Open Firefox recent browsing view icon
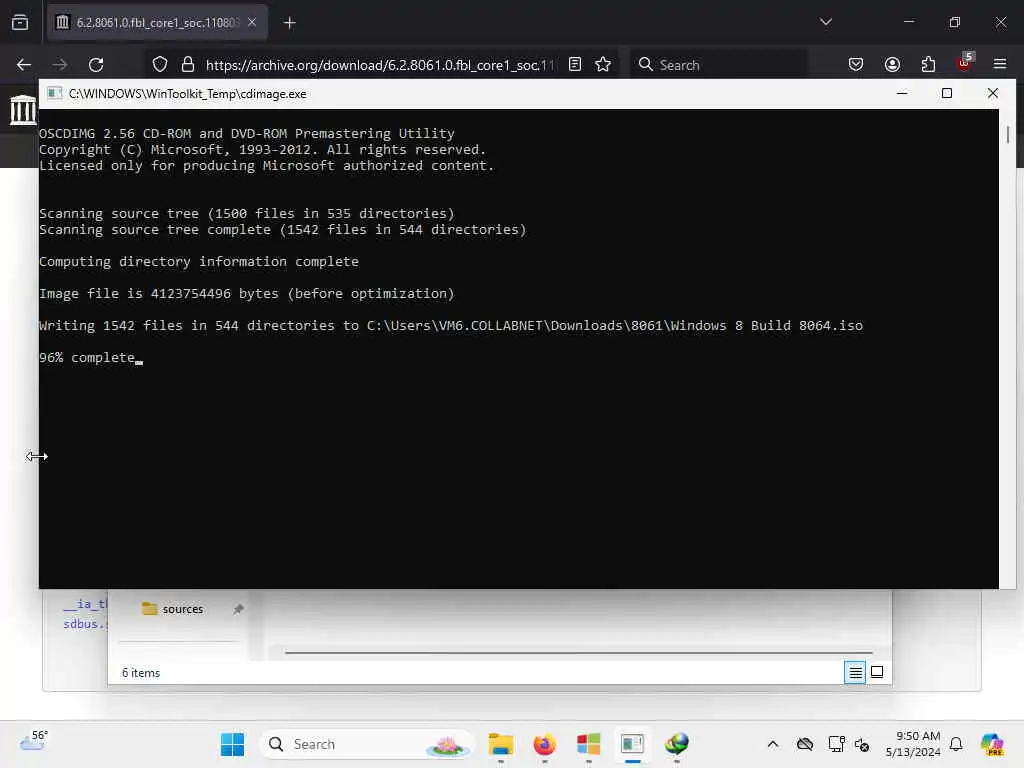The height and width of the screenshot is (768, 1024). click(20, 22)
